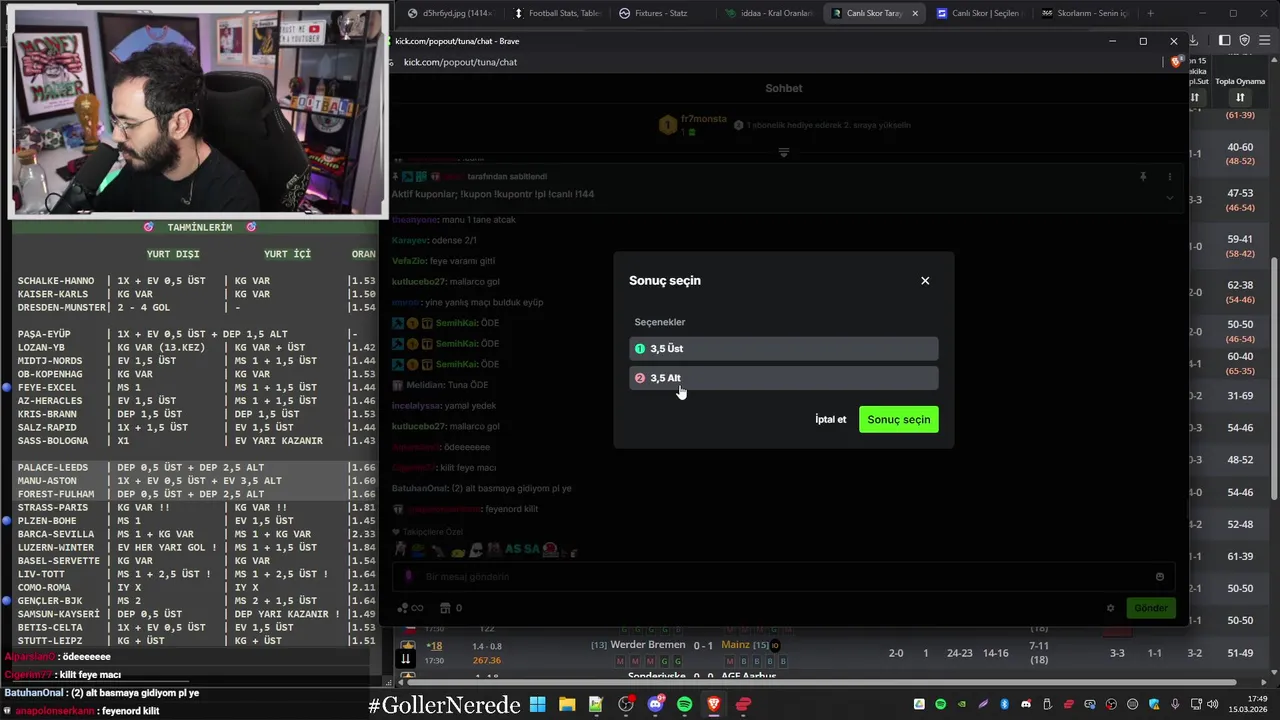This screenshot has width=1280, height=720.
Task: Expand the pinned message chevron
Action: tap(1170, 198)
